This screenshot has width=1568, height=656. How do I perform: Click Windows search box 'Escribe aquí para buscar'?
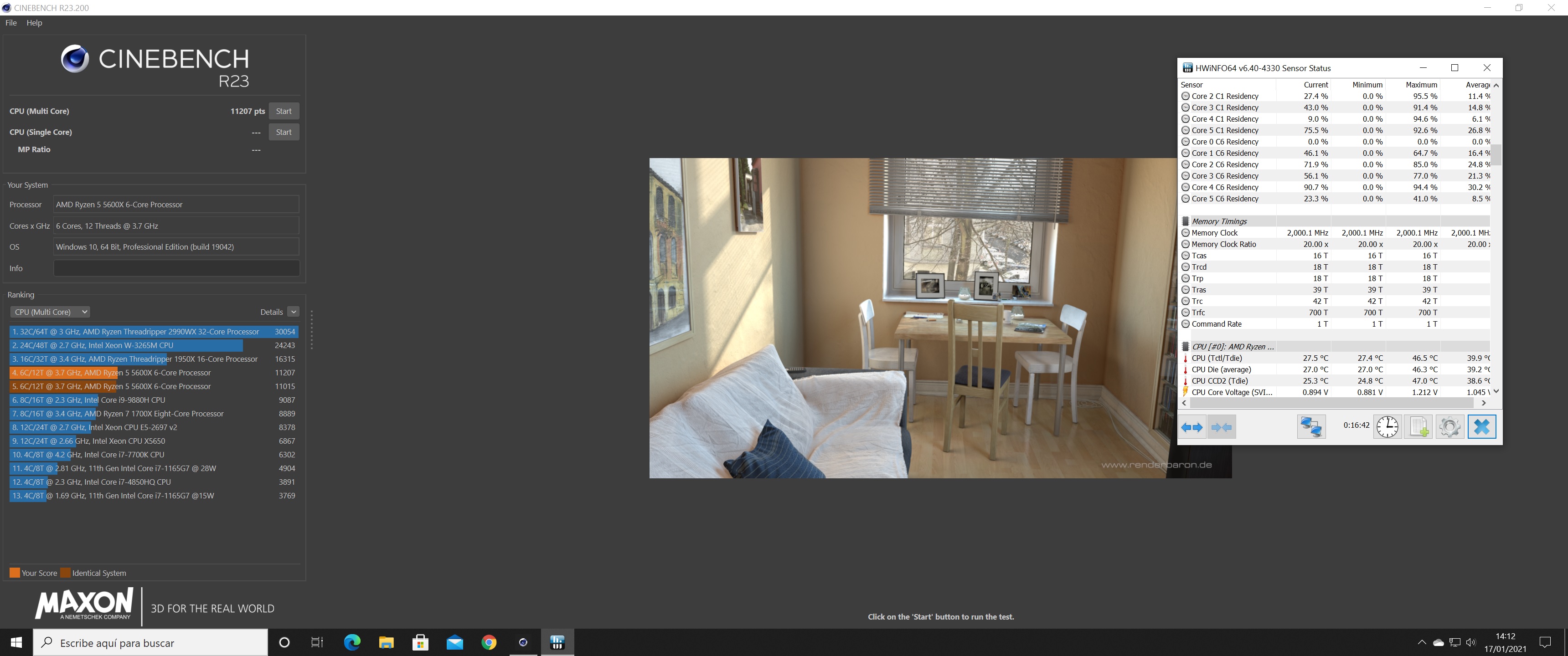coord(150,643)
